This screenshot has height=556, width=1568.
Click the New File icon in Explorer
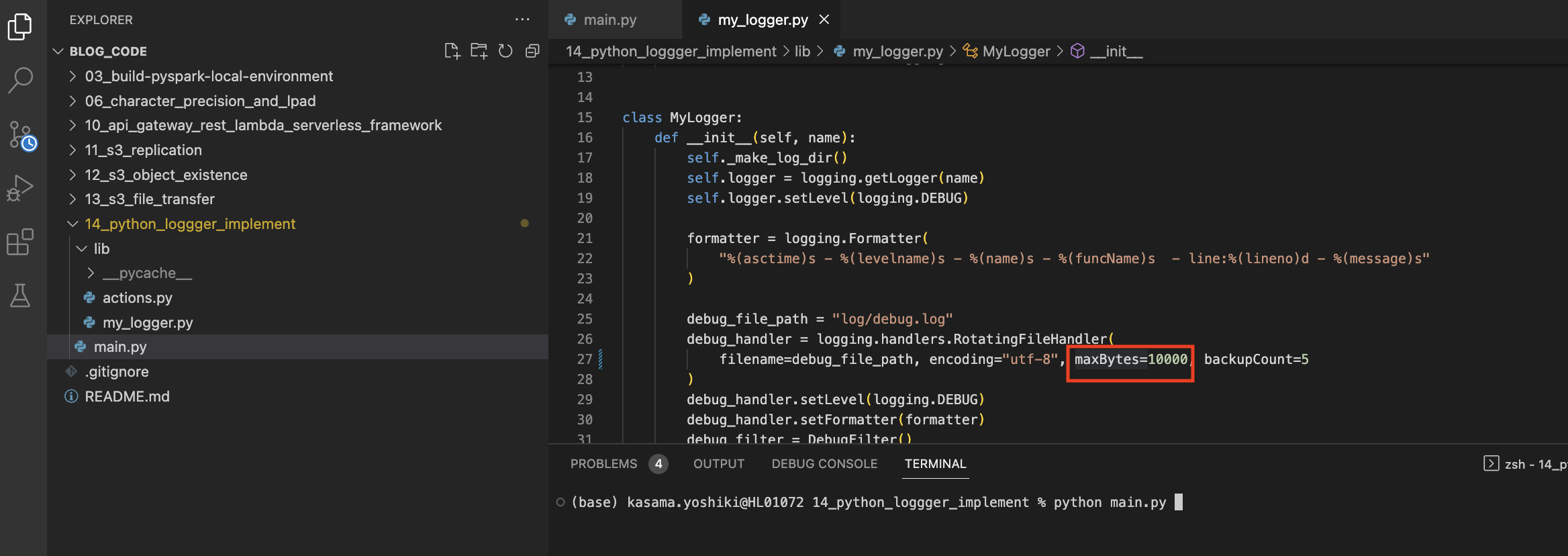(x=452, y=51)
